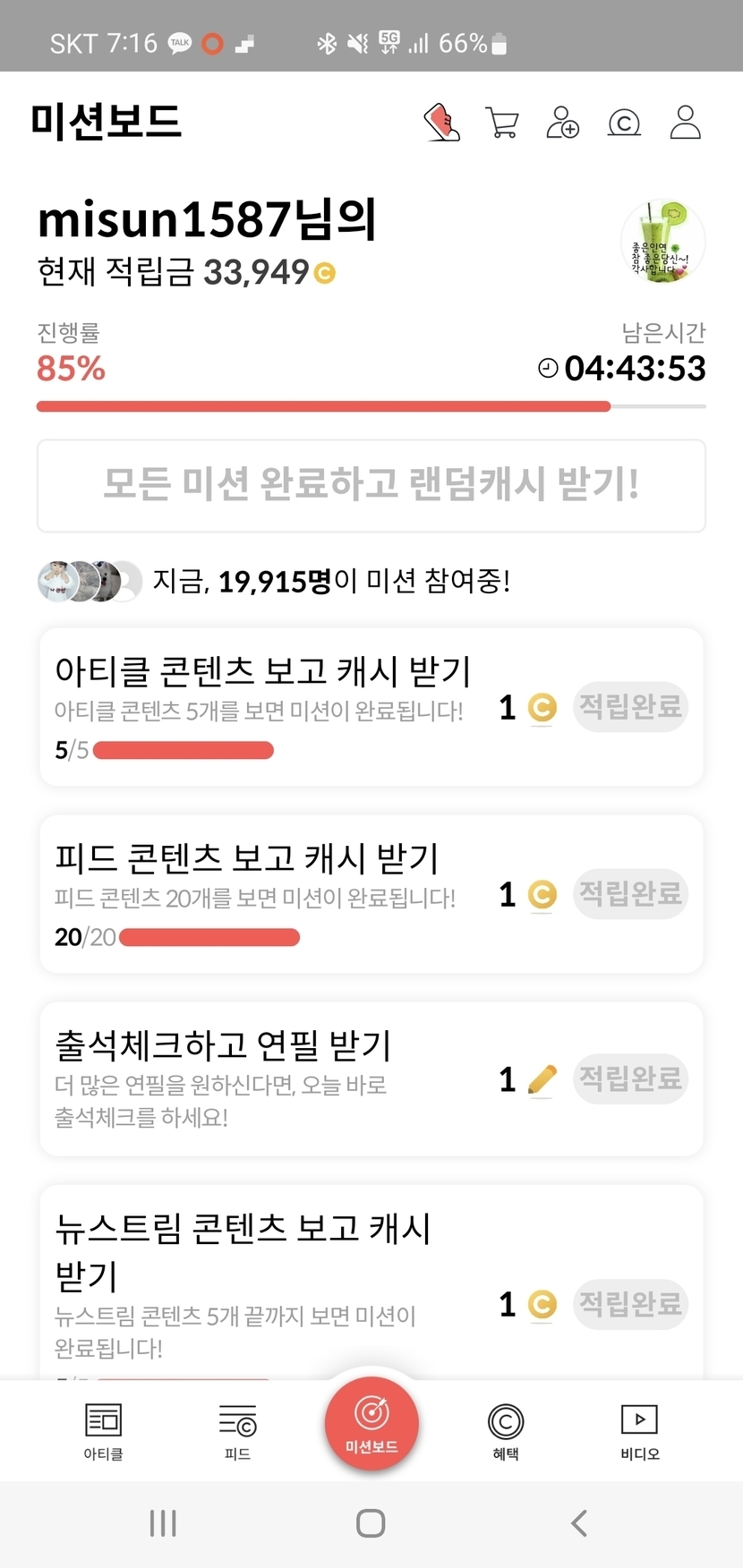Viewport: 743px width, 1568px height.
Task: Tap 적립완료 on the 출석체크 mission
Action: click(630, 1078)
